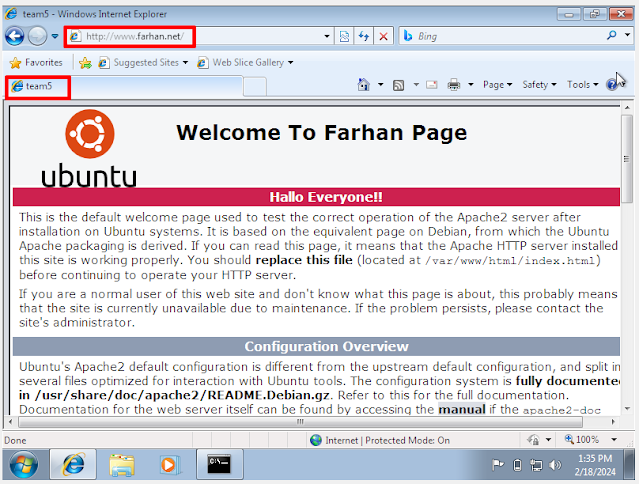Click the 100% zoom level button
Image resolution: width=639 pixels, height=484 pixels.
point(582,440)
